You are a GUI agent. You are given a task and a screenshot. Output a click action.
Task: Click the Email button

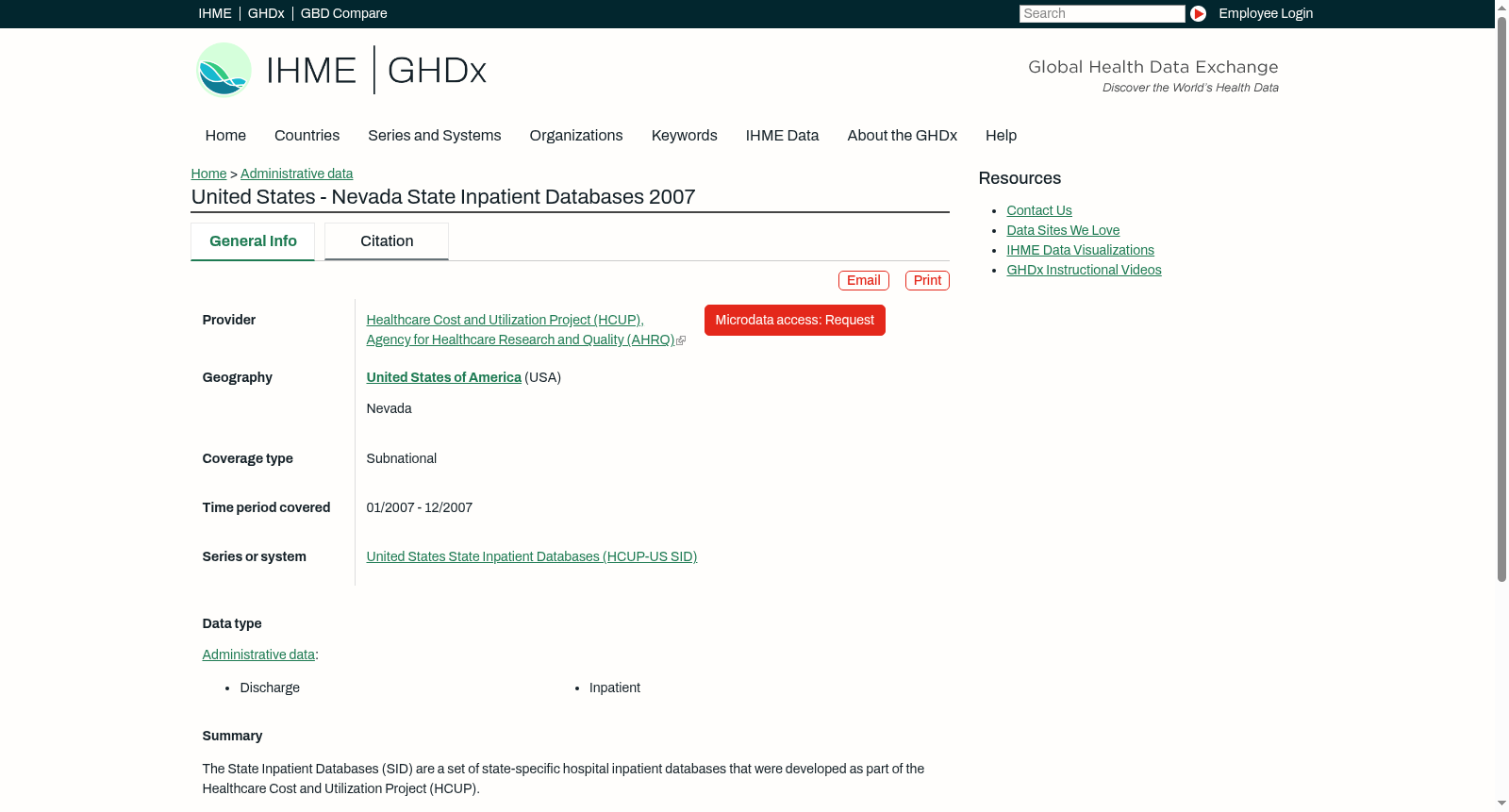[864, 281]
